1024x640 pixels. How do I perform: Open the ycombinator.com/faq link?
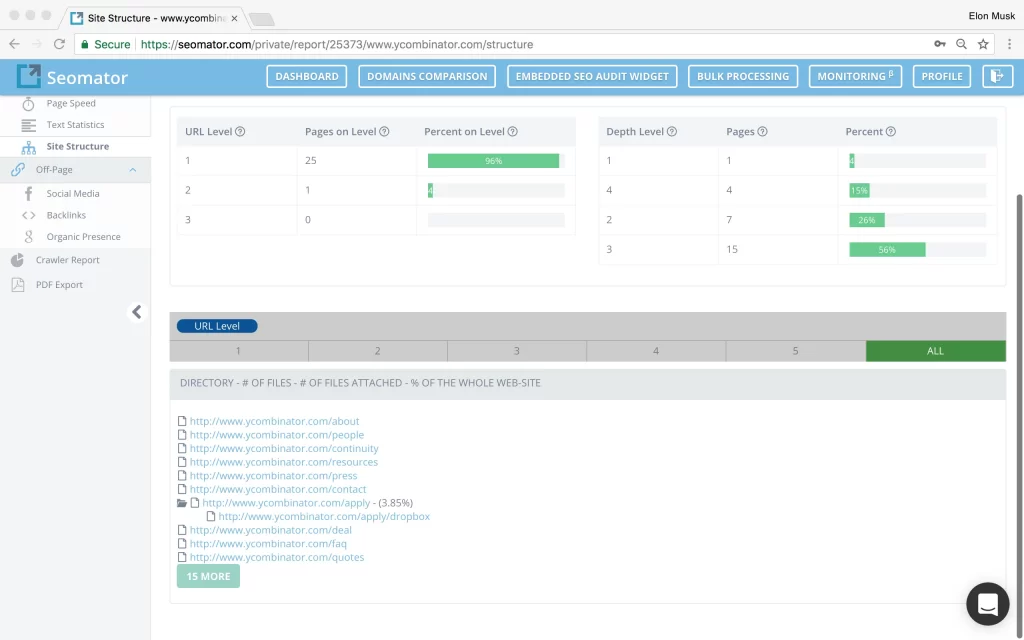pyautogui.click(x=268, y=543)
